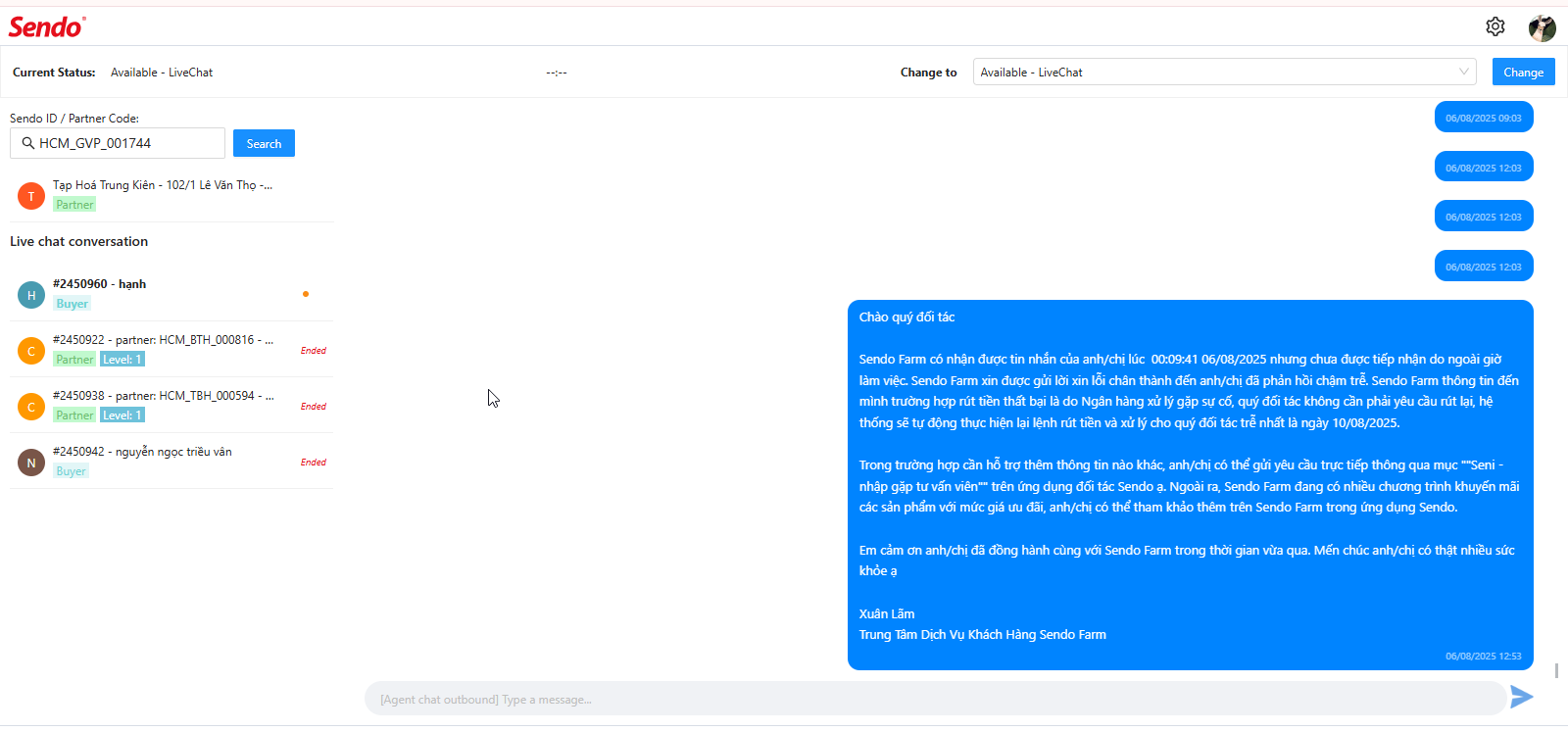The height and width of the screenshot is (732, 1568).
Task: Focus the Sendo ID / Partner Code field
Action: click(118, 143)
